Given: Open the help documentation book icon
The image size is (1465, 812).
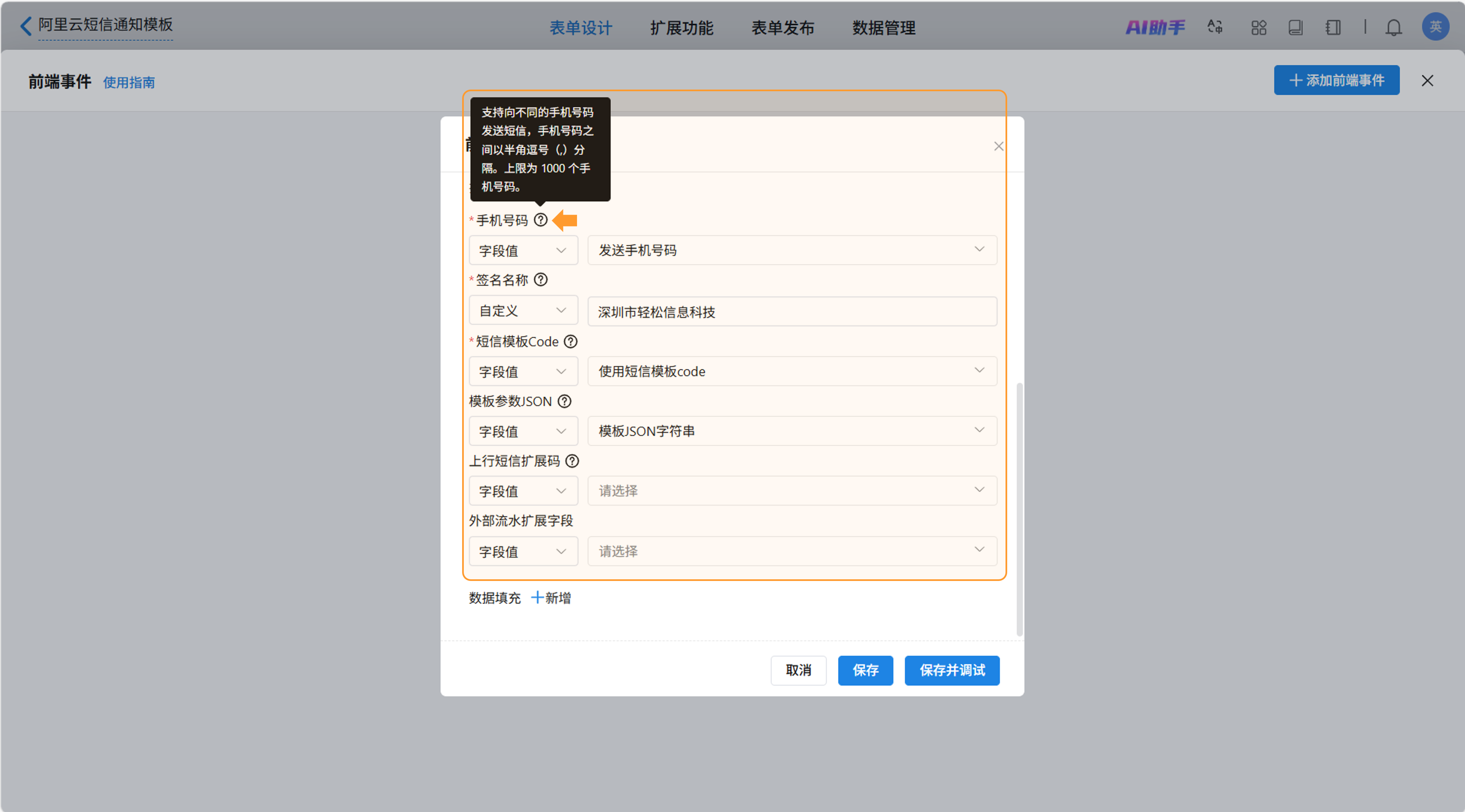Looking at the screenshot, I should 1296,27.
